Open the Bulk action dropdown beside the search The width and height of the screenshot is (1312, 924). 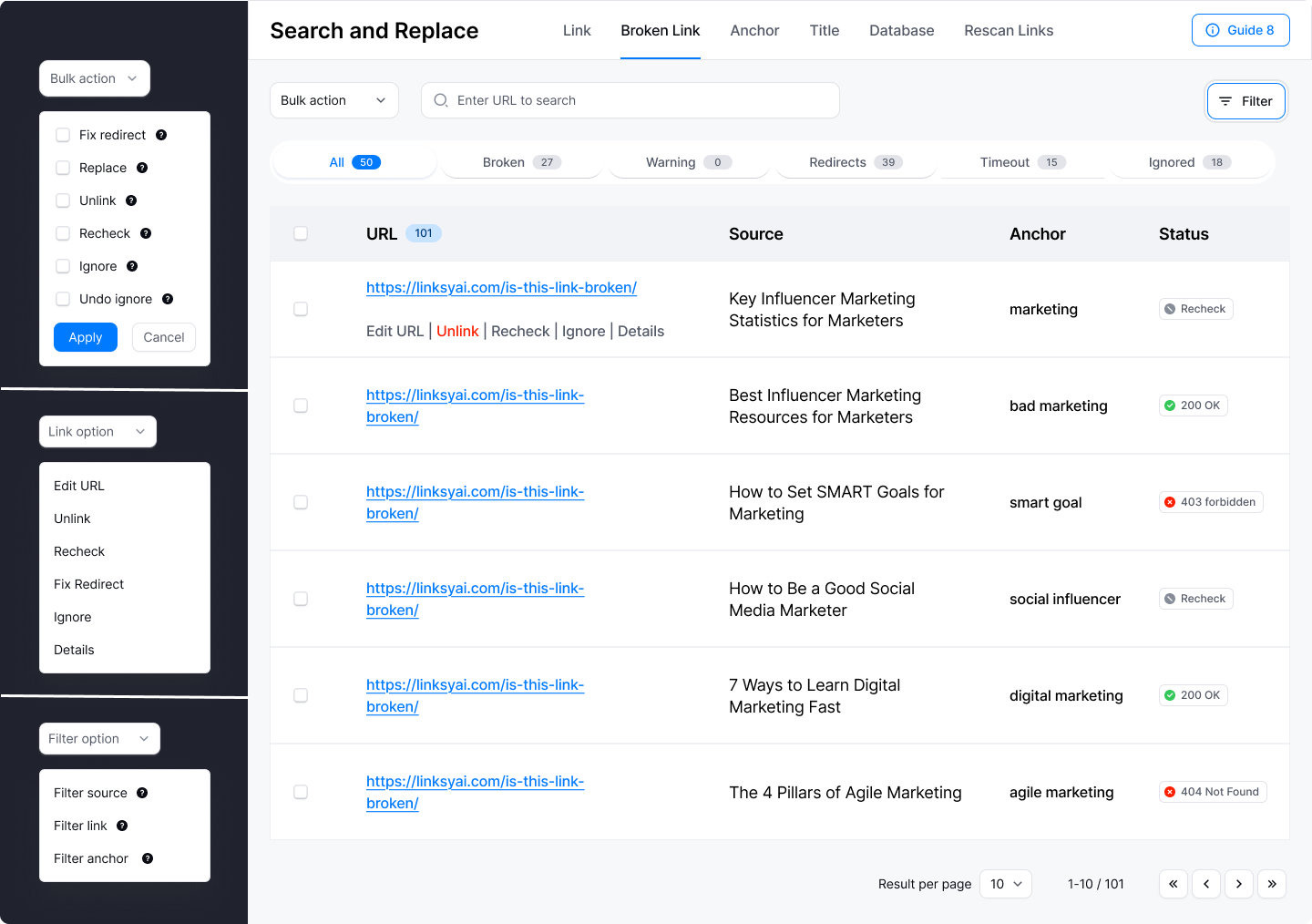pos(333,100)
